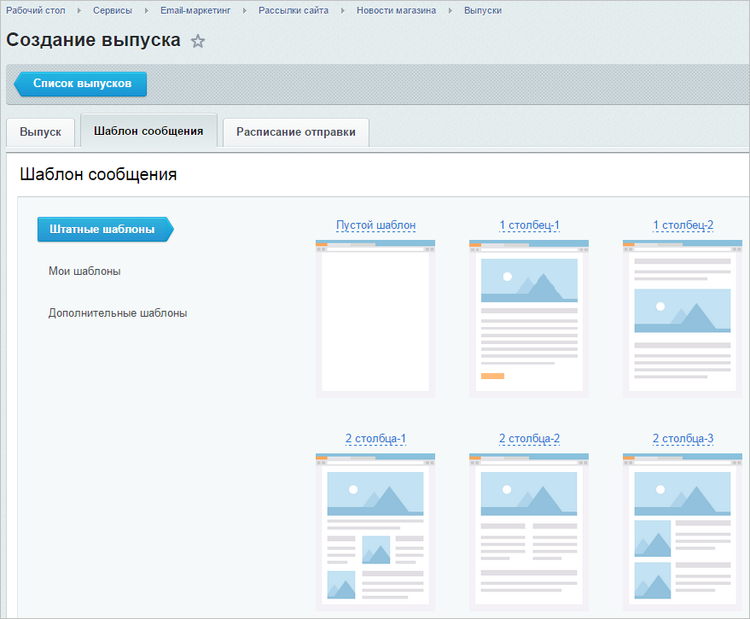
Task: Choose the 1 столбец-1 template preview
Action: point(529,319)
